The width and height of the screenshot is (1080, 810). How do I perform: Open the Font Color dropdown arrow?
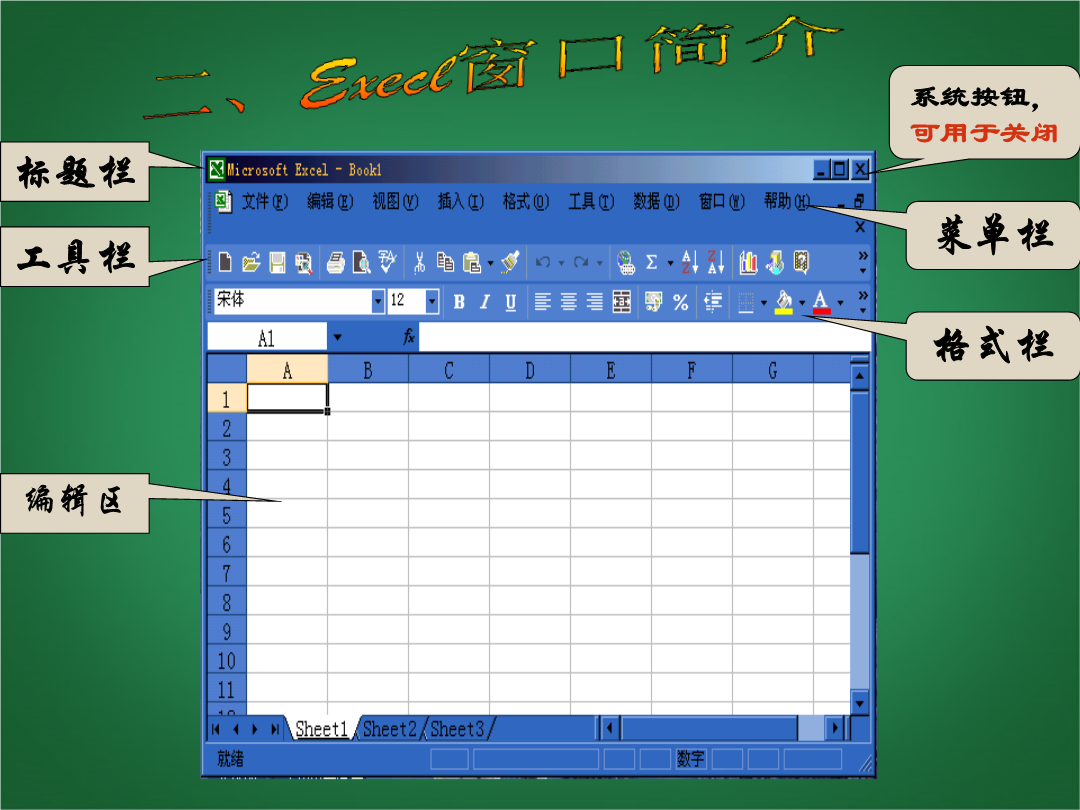click(x=840, y=303)
